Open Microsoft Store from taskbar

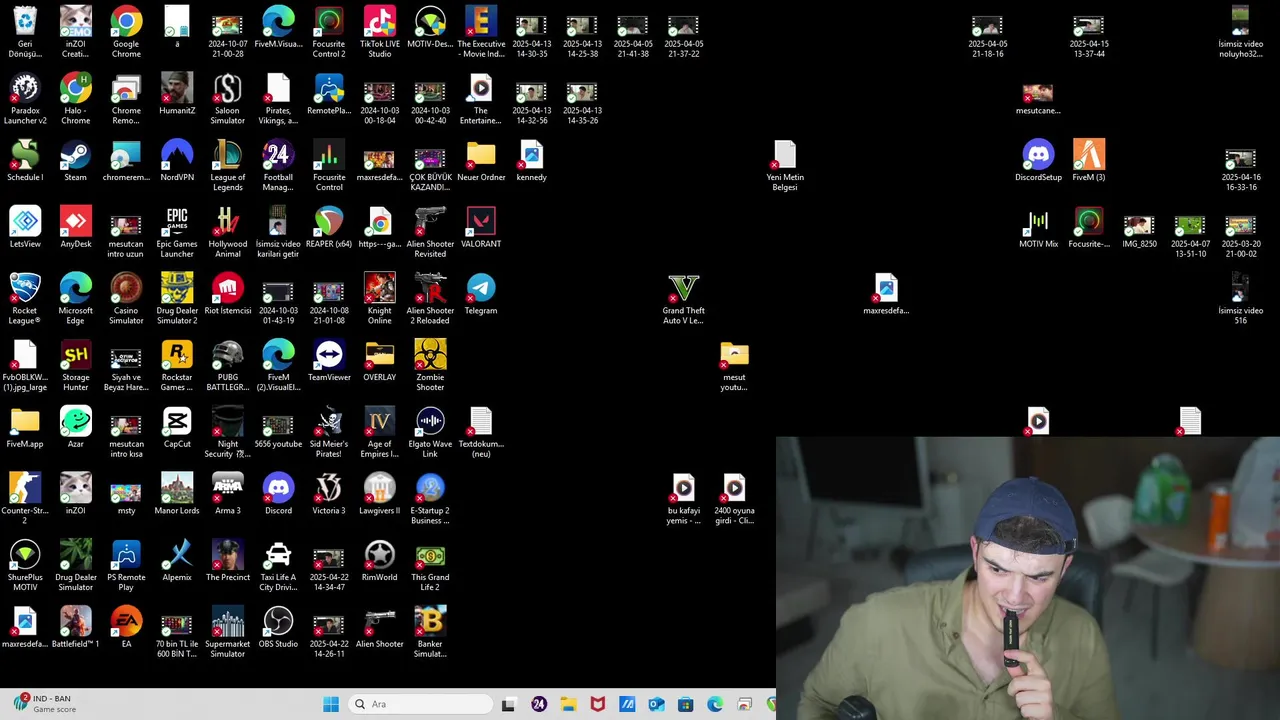(x=686, y=704)
